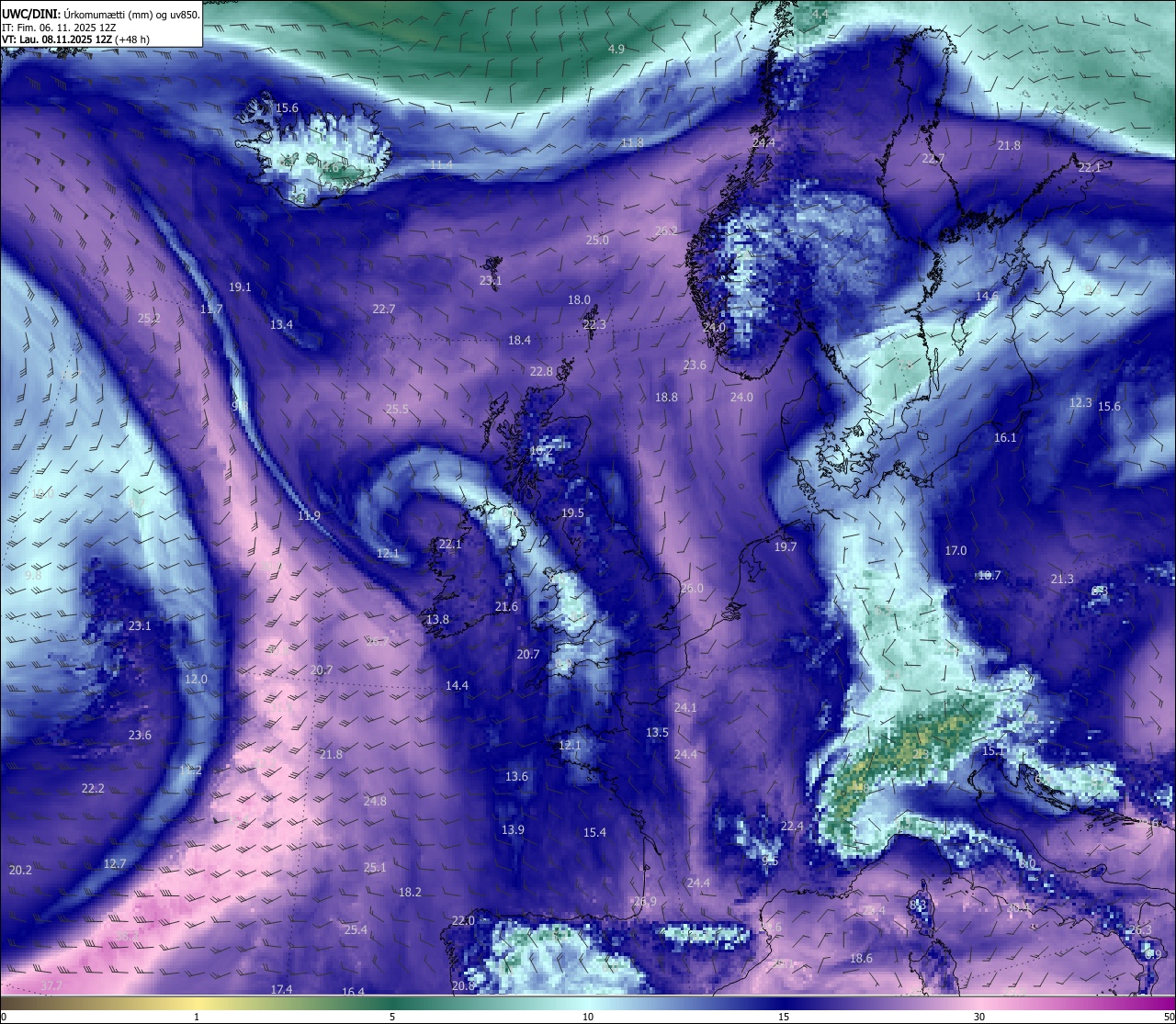This screenshot has width=1176, height=1024.
Task: Click the map value '11.4' near Iceland
Action: click(441, 164)
